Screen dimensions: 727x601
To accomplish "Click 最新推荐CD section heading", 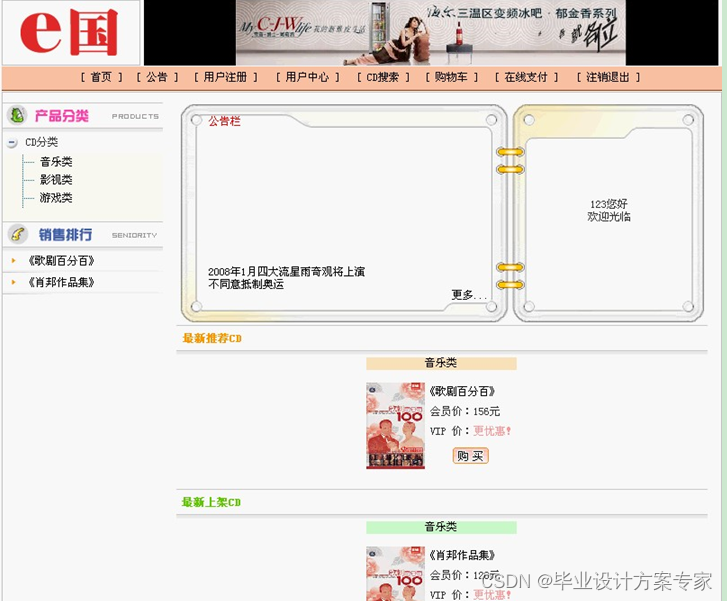I will (x=212, y=339).
